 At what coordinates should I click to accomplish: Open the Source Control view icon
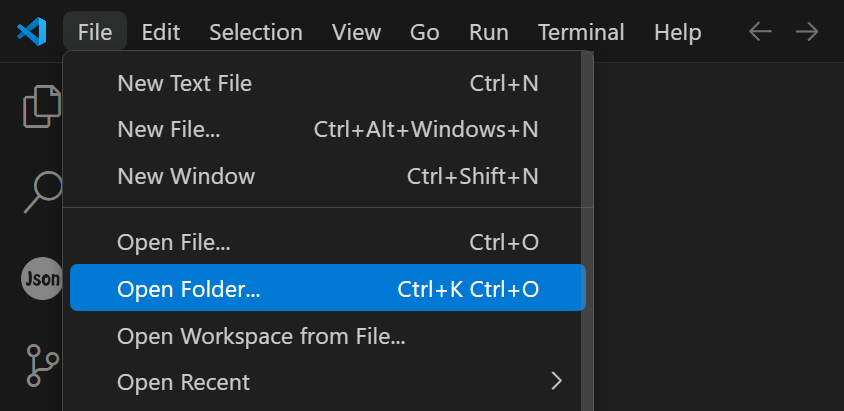42,365
